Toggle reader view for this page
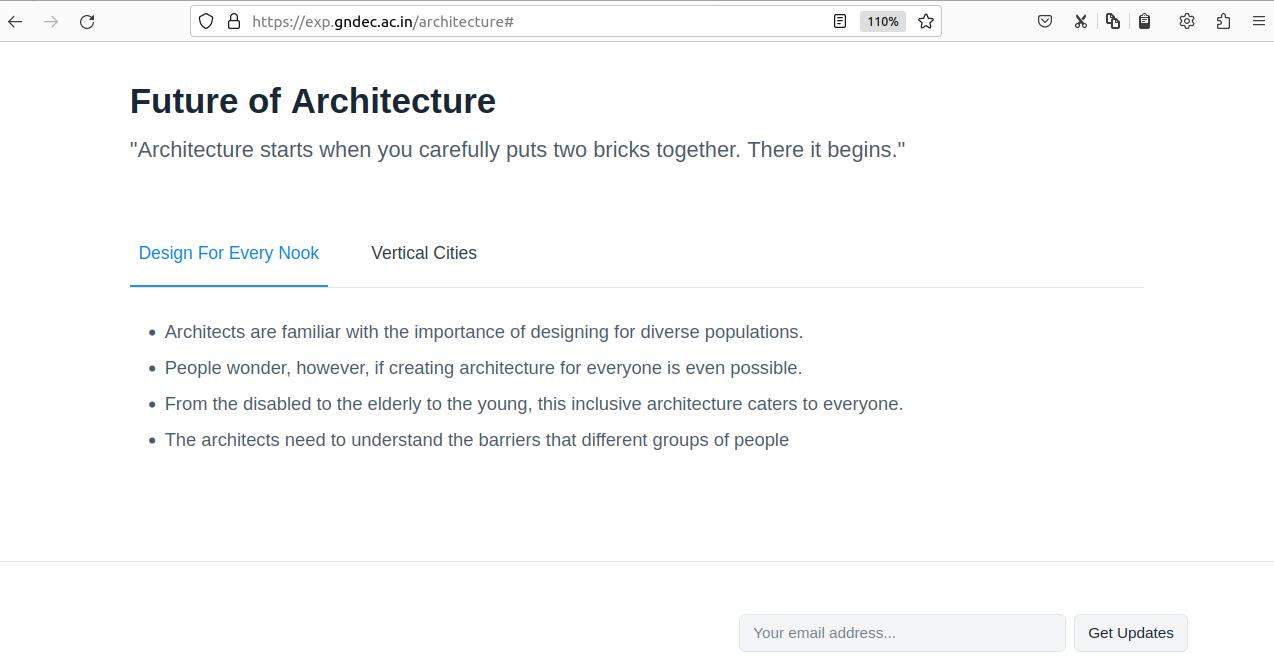The height and width of the screenshot is (664, 1274). tap(840, 21)
